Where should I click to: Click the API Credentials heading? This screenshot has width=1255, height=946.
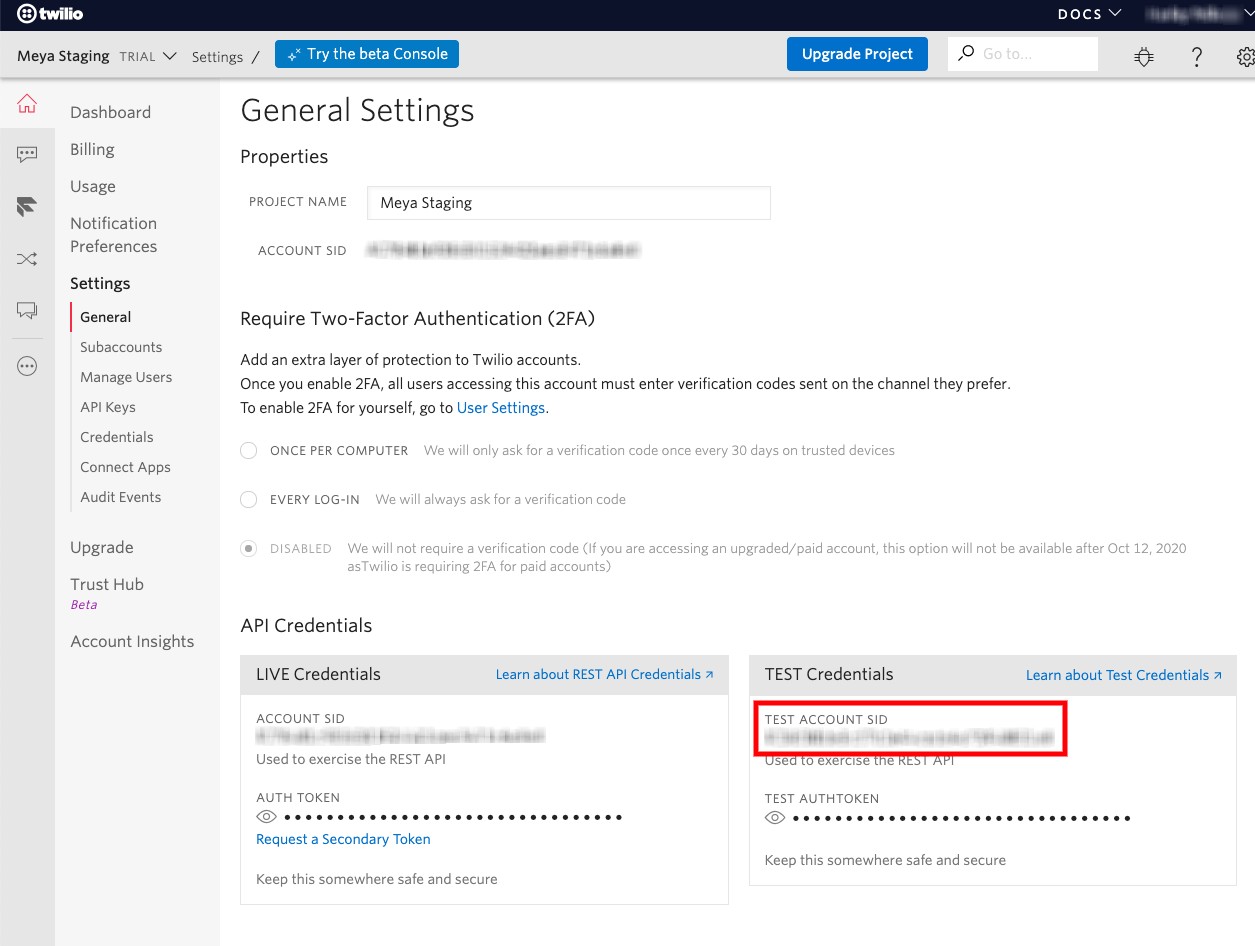coord(306,625)
